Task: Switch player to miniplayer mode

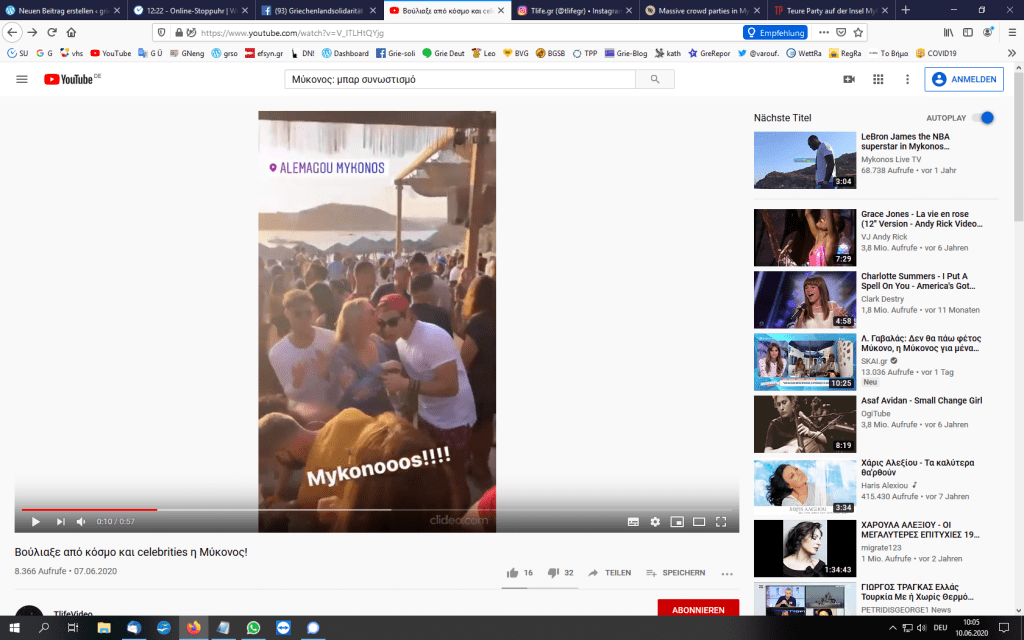Action: pyautogui.click(x=677, y=521)
